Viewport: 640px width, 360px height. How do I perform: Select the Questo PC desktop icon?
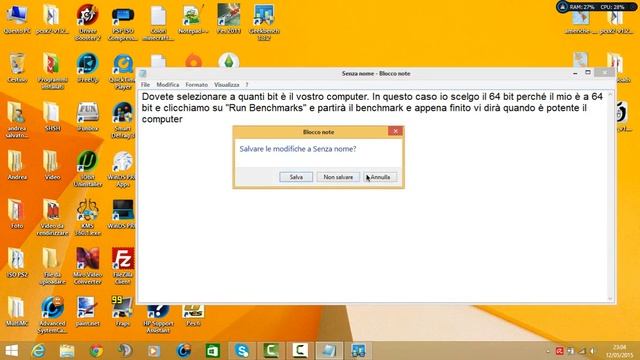[x=17, y=20]
